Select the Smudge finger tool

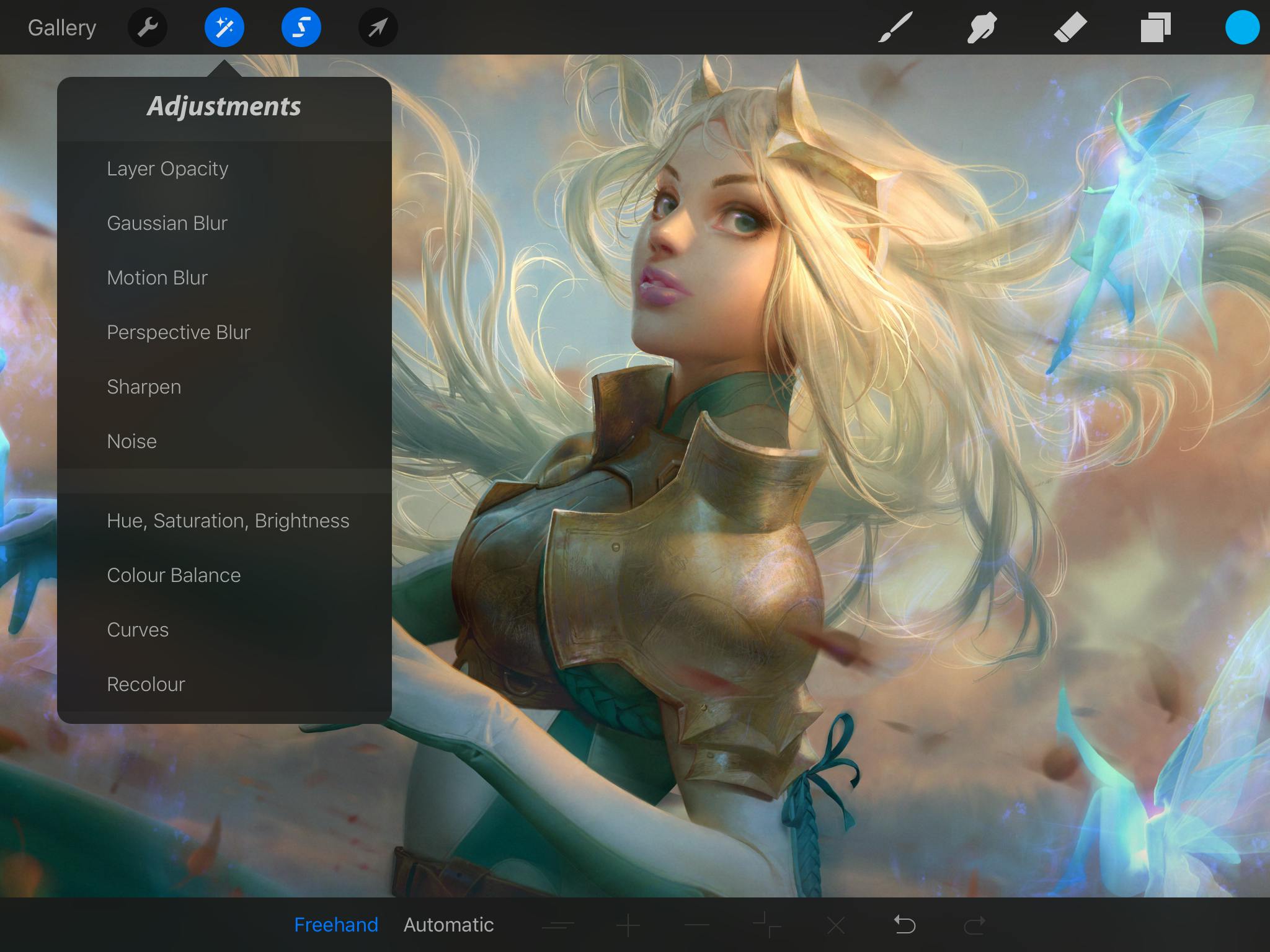982,27
